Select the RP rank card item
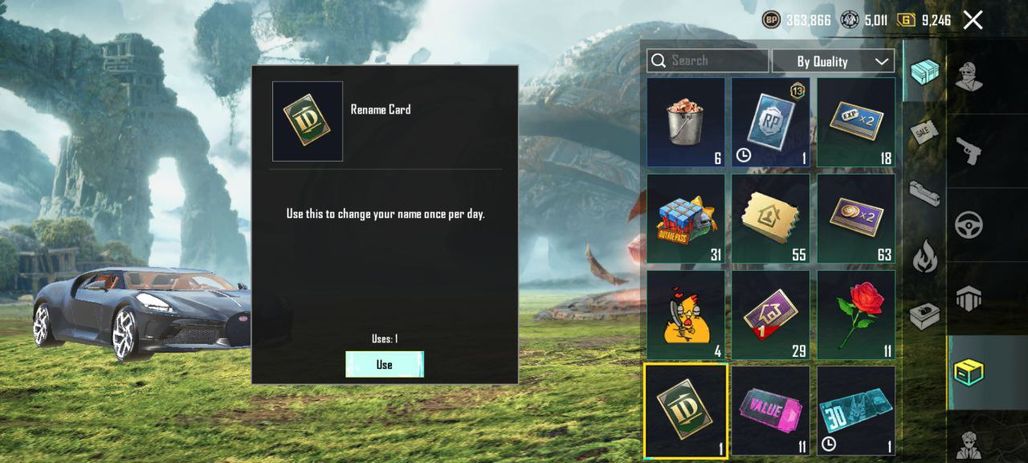 coord(771,122)
